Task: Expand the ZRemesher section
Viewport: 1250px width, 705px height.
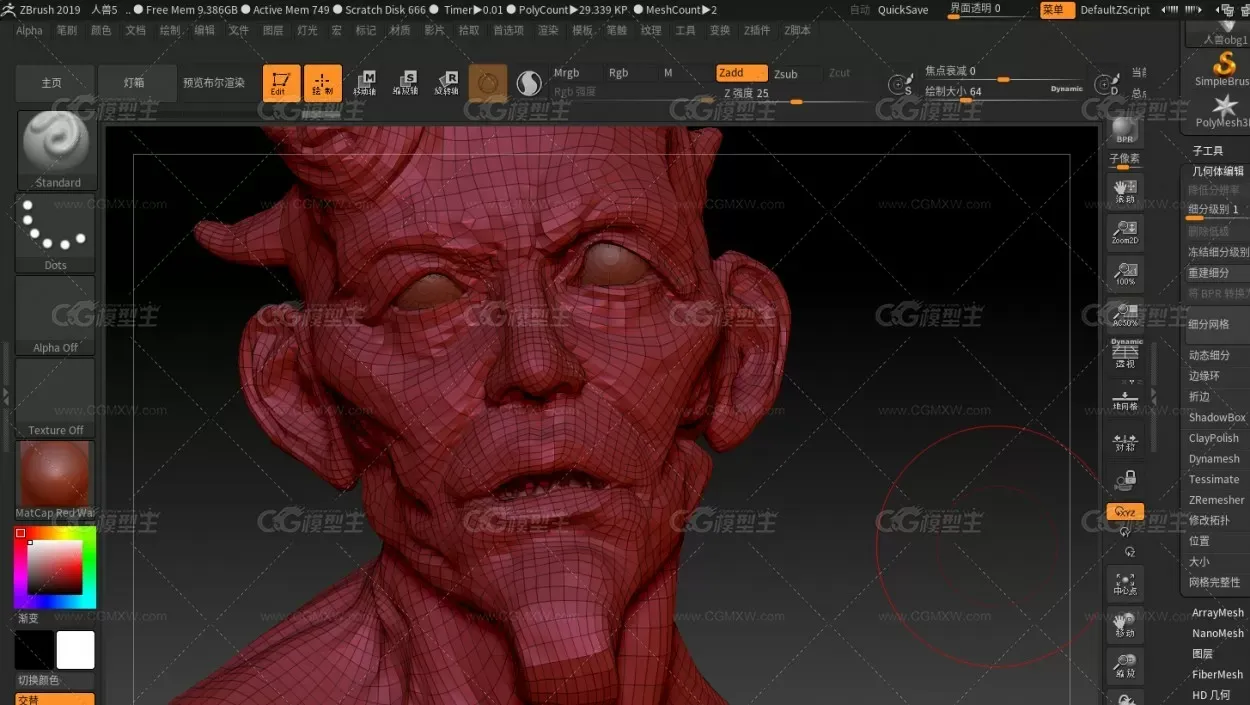Action: 1216,500
